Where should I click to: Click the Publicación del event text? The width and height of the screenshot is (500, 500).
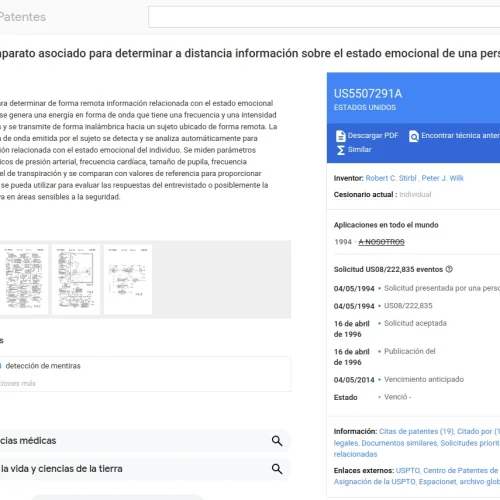410,351
